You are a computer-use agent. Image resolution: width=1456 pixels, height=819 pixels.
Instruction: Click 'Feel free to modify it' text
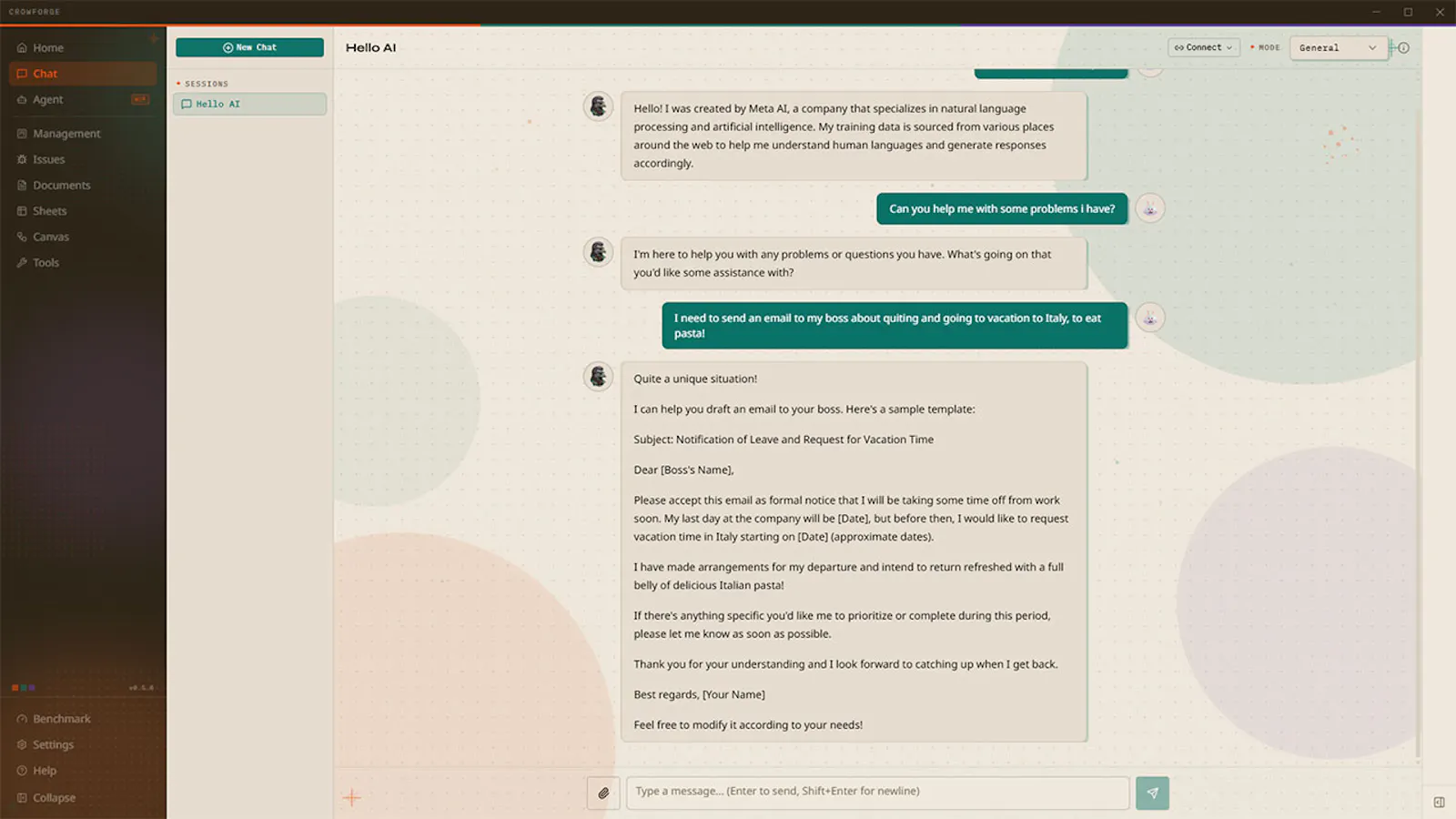point(748,725)
